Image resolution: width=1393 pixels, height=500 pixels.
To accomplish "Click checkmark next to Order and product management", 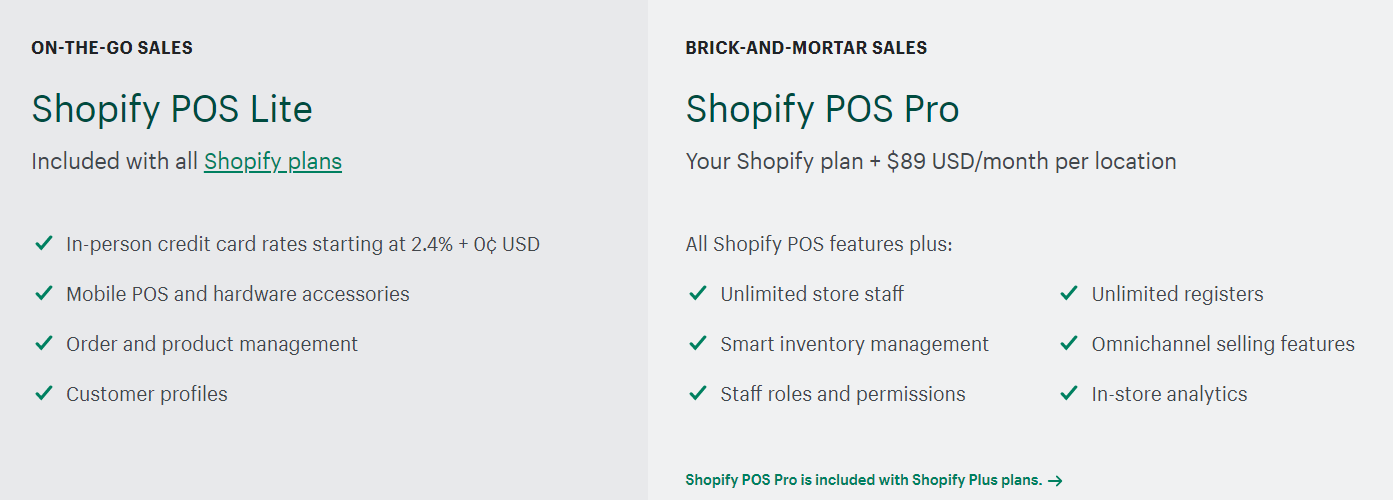I will pos(43,343).
